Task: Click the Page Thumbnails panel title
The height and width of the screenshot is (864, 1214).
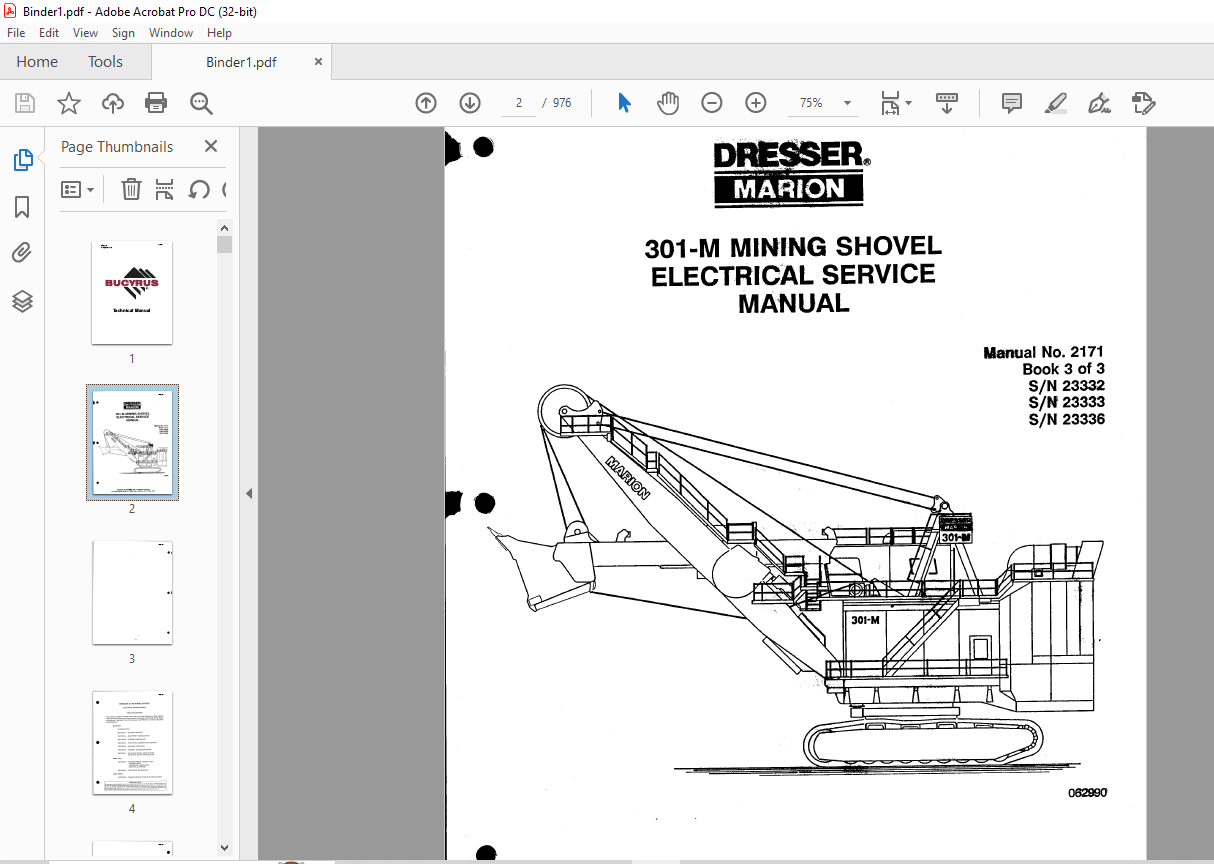Action: coord(117,146)
